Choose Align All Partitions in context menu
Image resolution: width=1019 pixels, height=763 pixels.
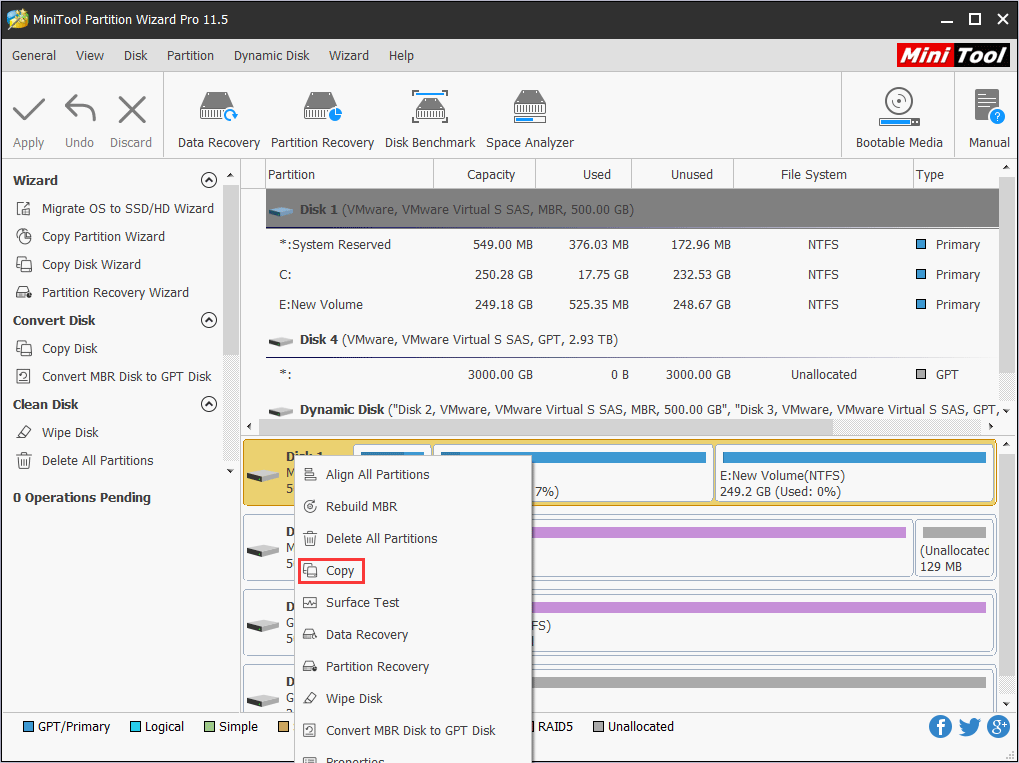[x=413, y=474]
